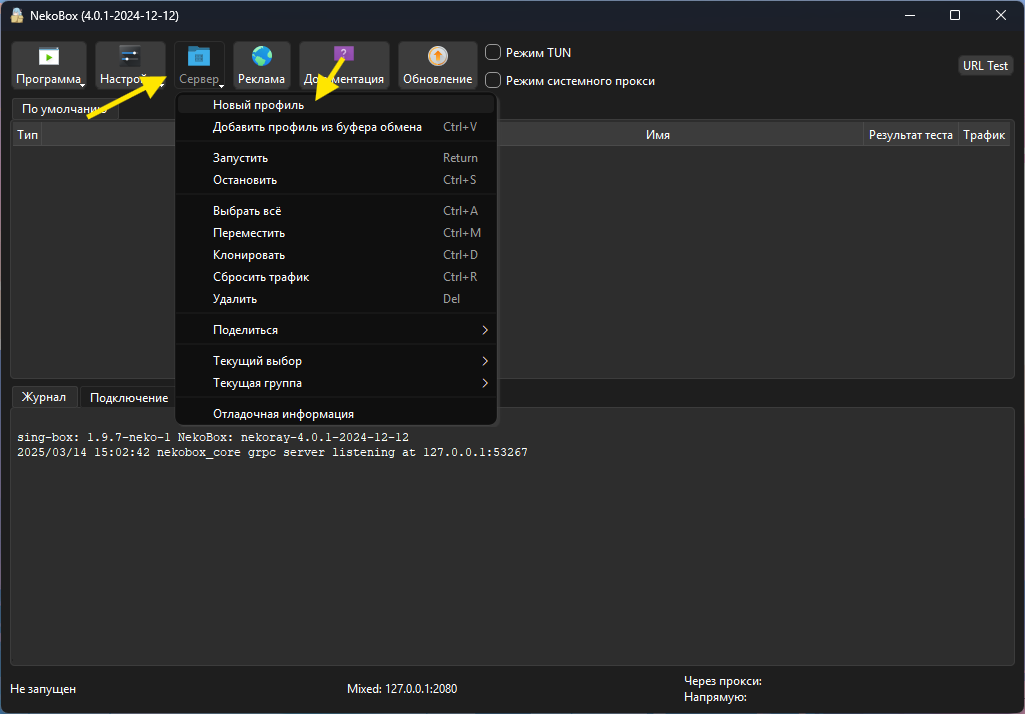
Task: Click Остановить in the menu
Action: [x=336, y=180]
